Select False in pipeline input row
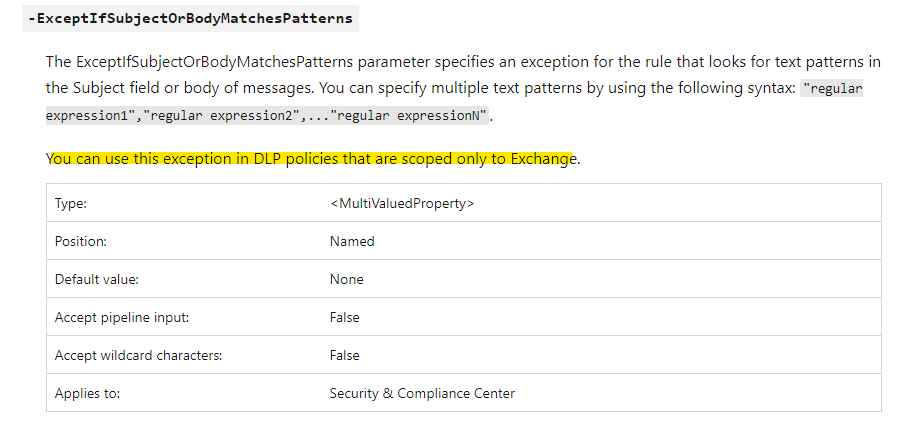The height and width of the screenshot is (435, 907). [344, 318]
